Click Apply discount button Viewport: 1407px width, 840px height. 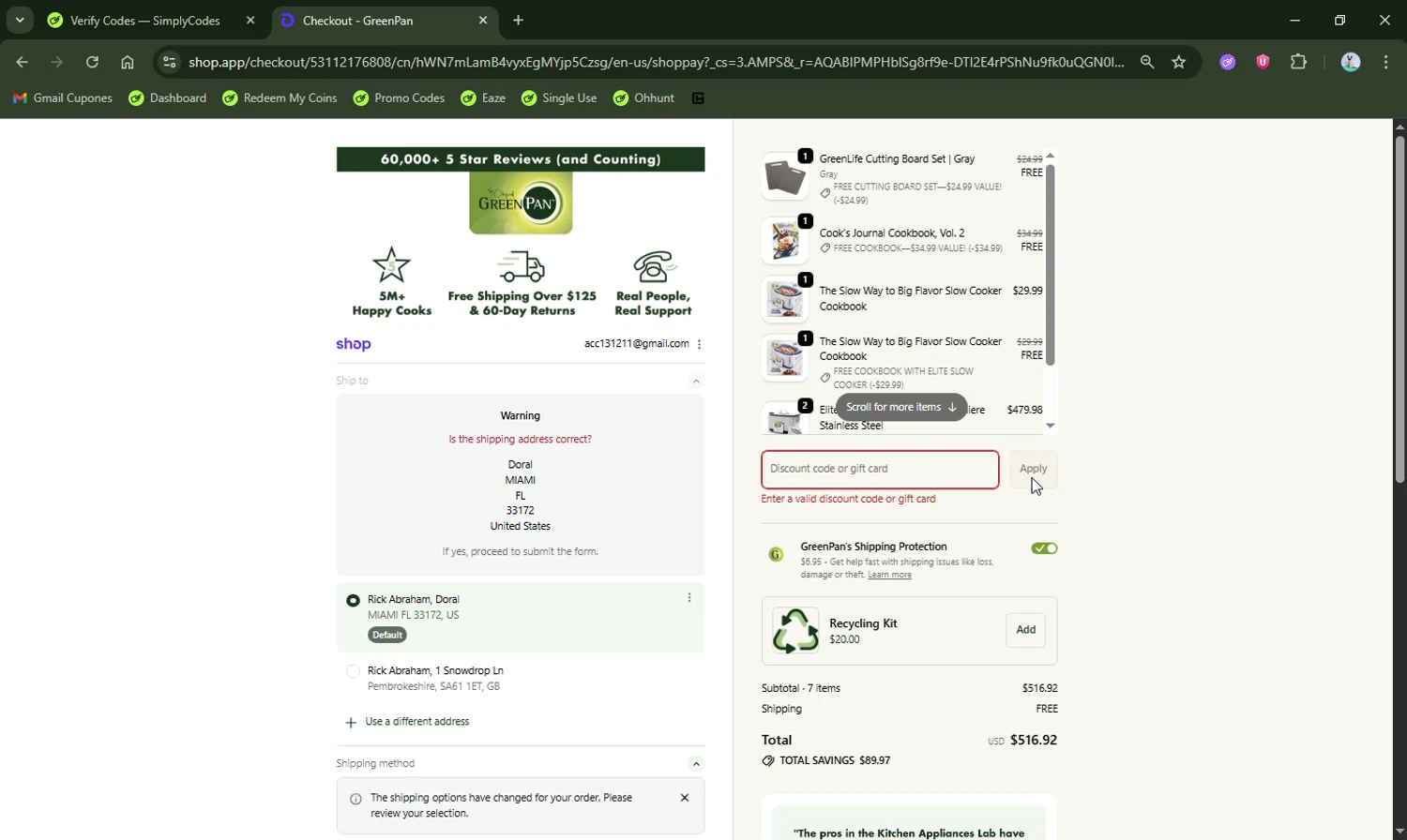[1033, 469]
